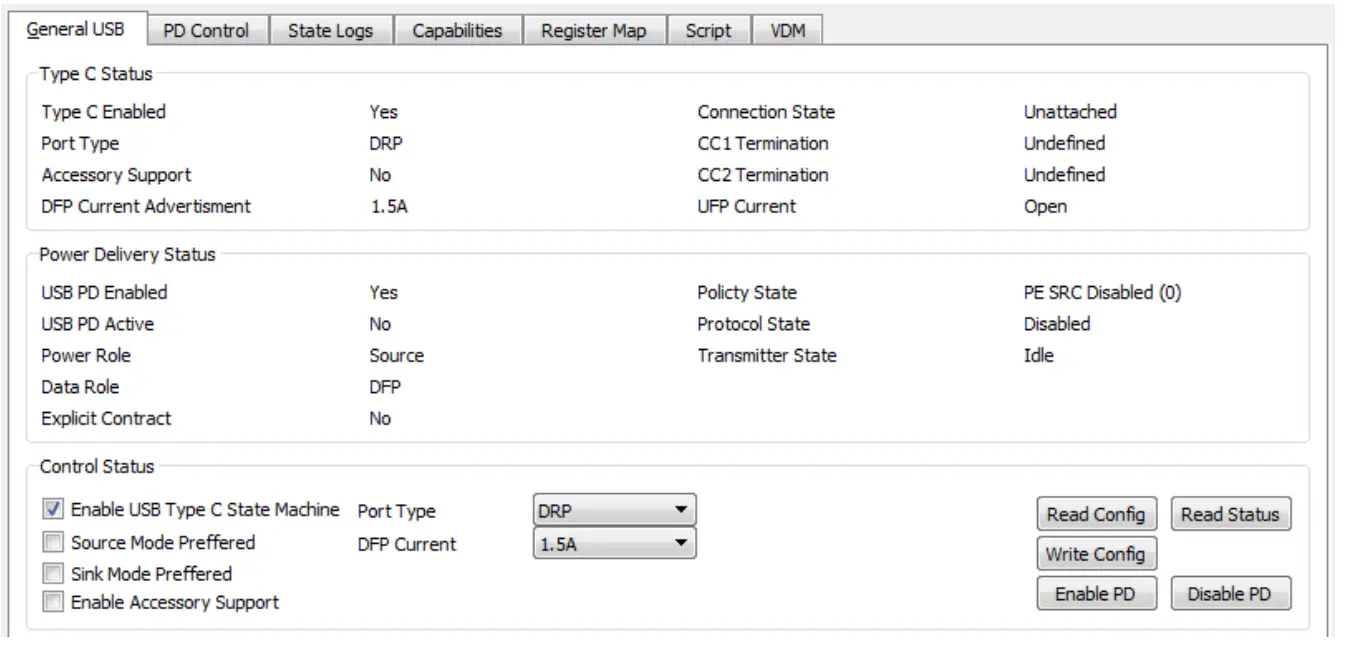Enable Source Mode Preffered checkbox
Image resolution: width=1345 pixels, height=646 pixels.
pos(53,543)
